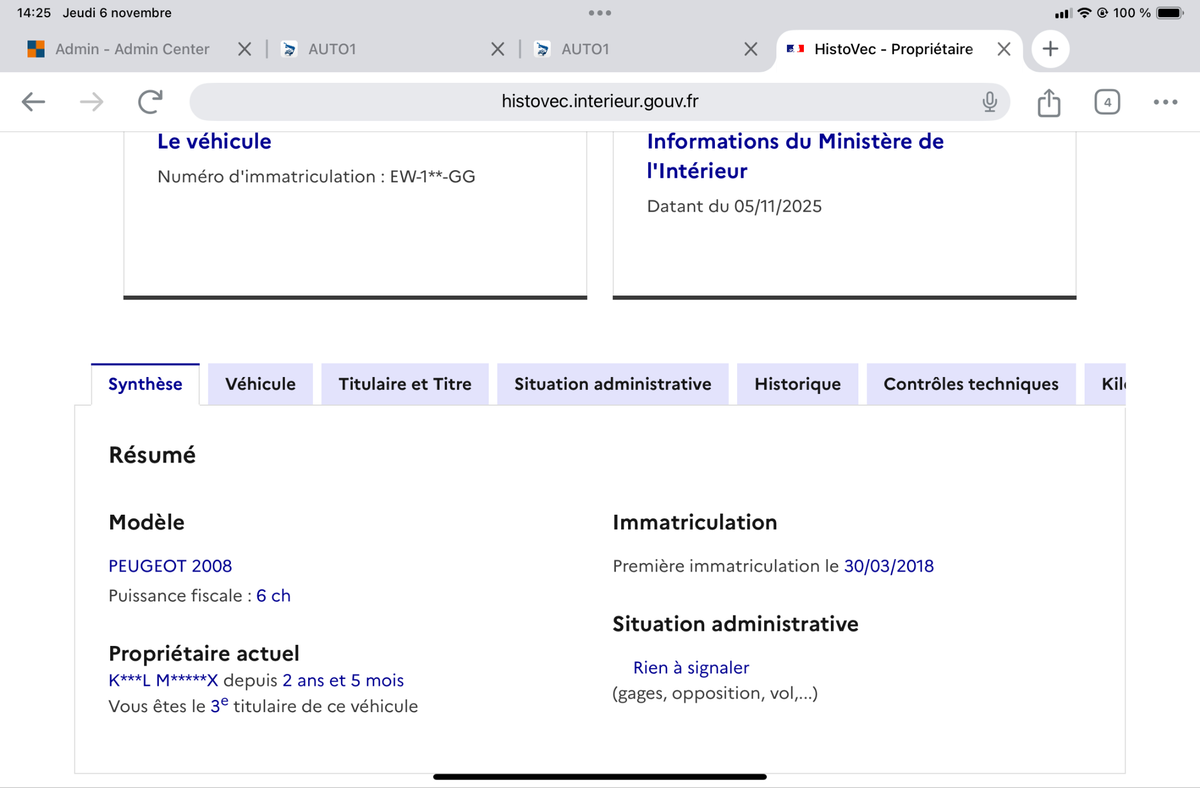Select the Véhicule tab
The image size is (1200, 788).
coord(260,384)
